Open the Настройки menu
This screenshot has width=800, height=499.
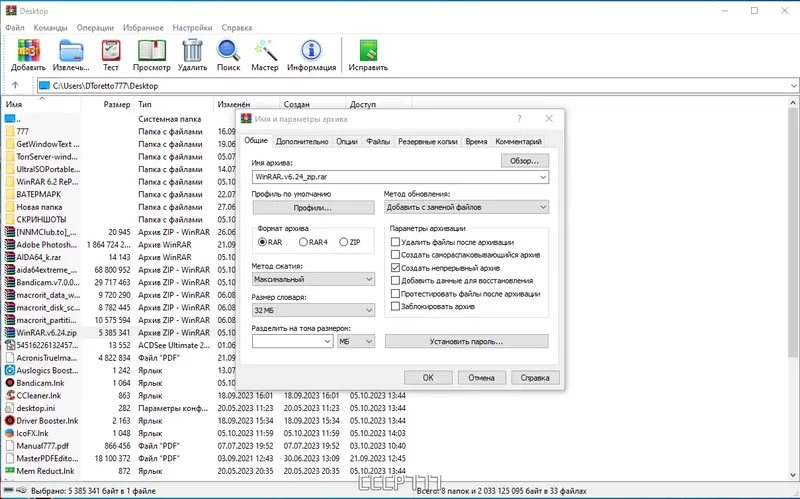pos(192,28)
